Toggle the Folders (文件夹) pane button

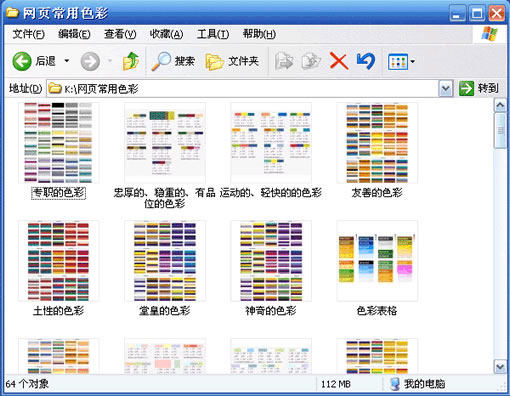[x=232, y=61]
